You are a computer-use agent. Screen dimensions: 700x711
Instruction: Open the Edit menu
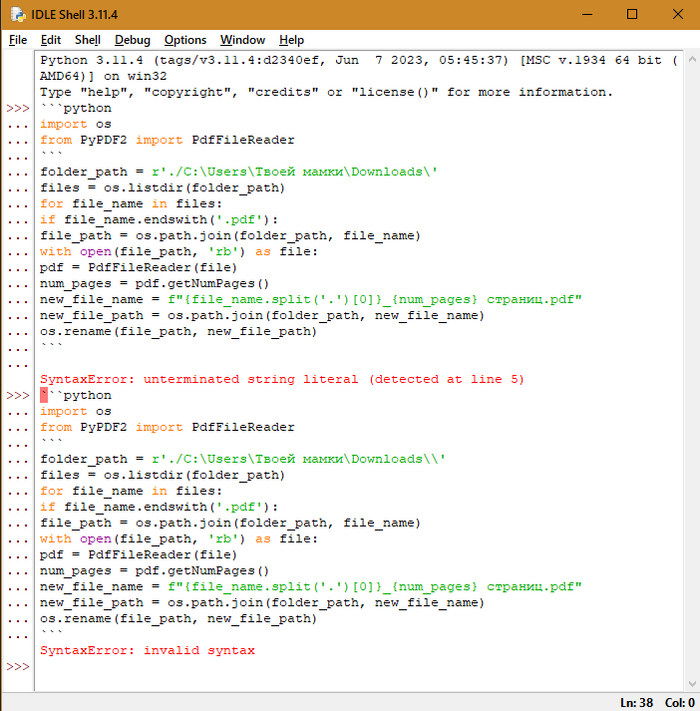click(x=50, y=40)
